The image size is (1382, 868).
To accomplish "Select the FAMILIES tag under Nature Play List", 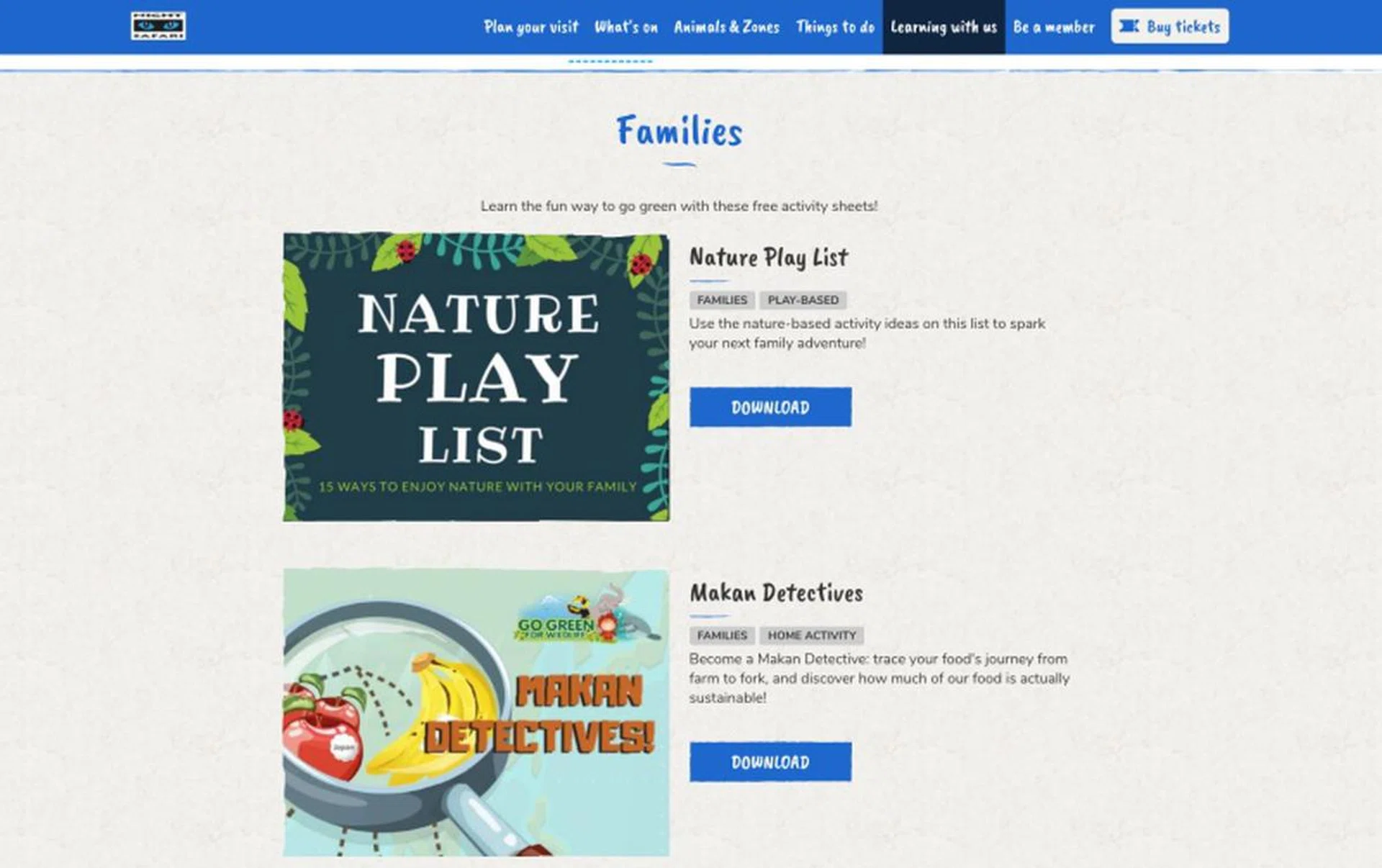I will coord(723,300).
